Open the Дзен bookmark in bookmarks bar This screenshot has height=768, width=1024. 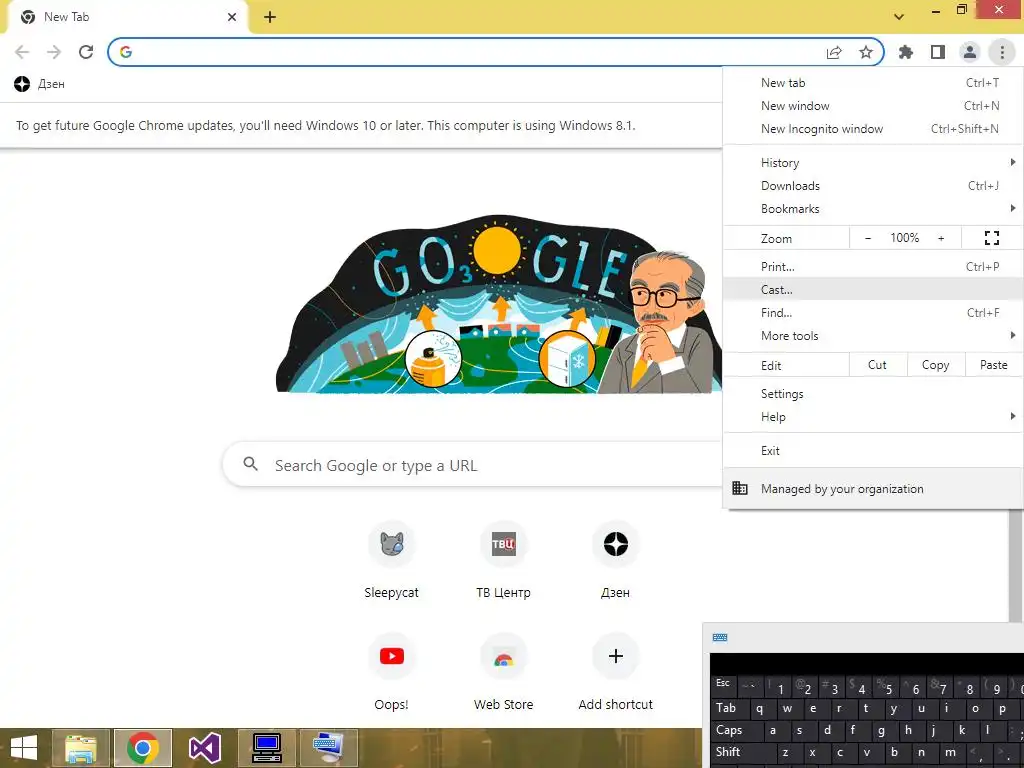(x=39, y=84)
